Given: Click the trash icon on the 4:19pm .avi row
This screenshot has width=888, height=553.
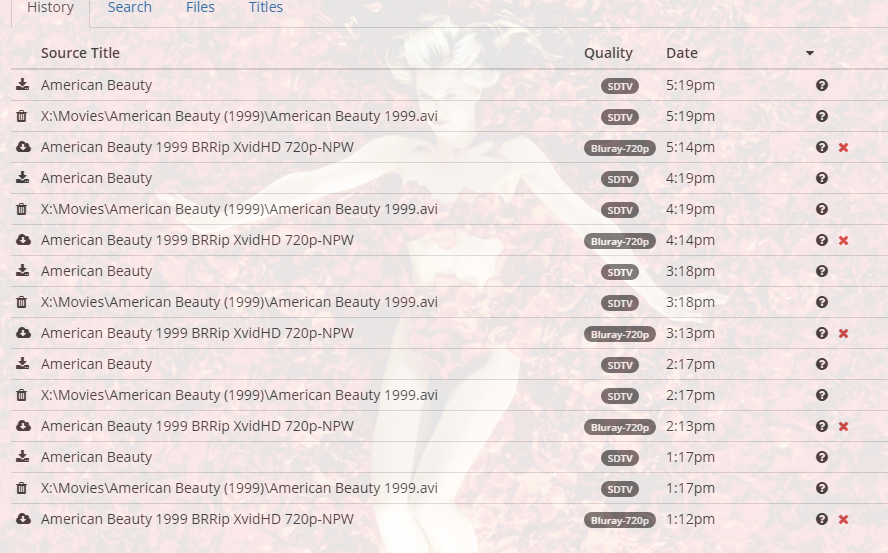Looking at the screenshot, I should 22,209.
